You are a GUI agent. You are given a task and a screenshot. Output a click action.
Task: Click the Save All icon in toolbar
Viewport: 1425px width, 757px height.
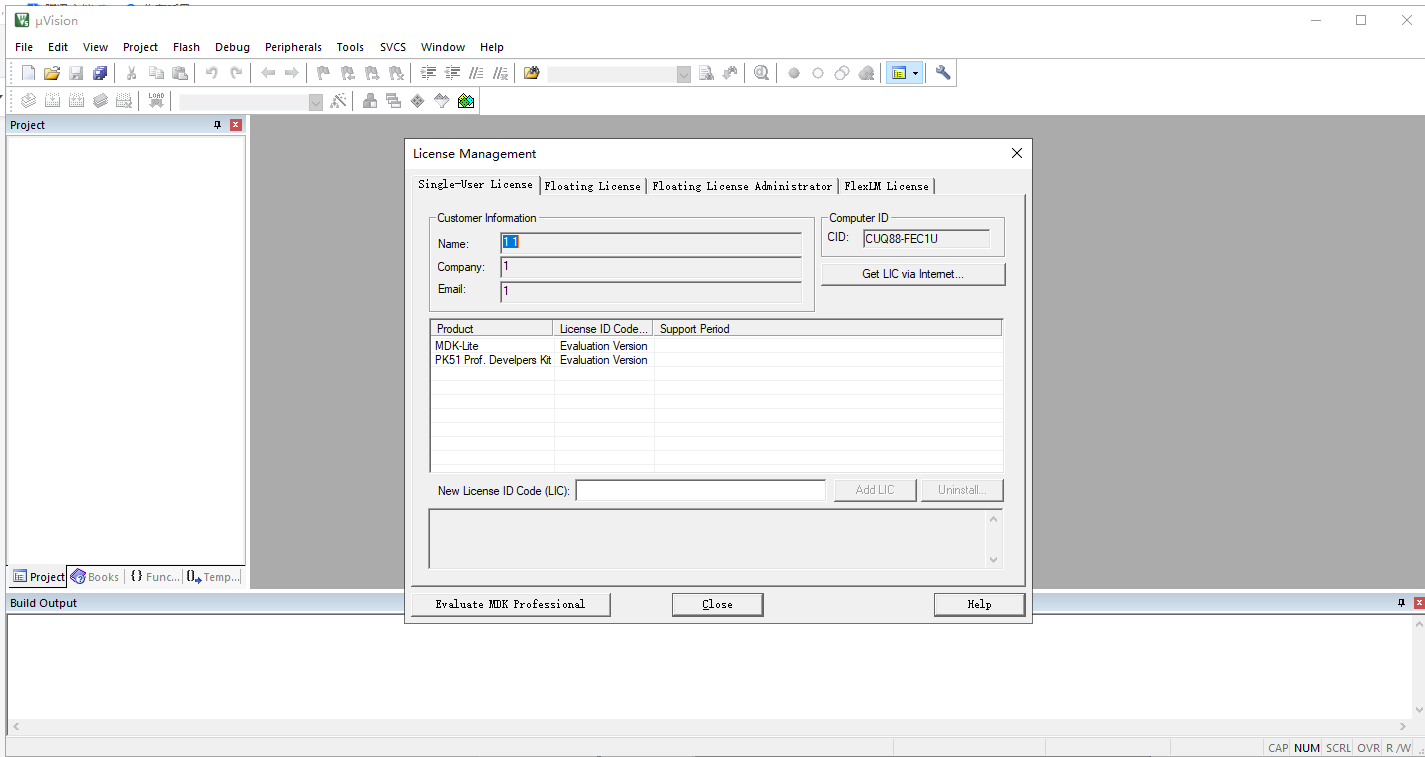100,73
